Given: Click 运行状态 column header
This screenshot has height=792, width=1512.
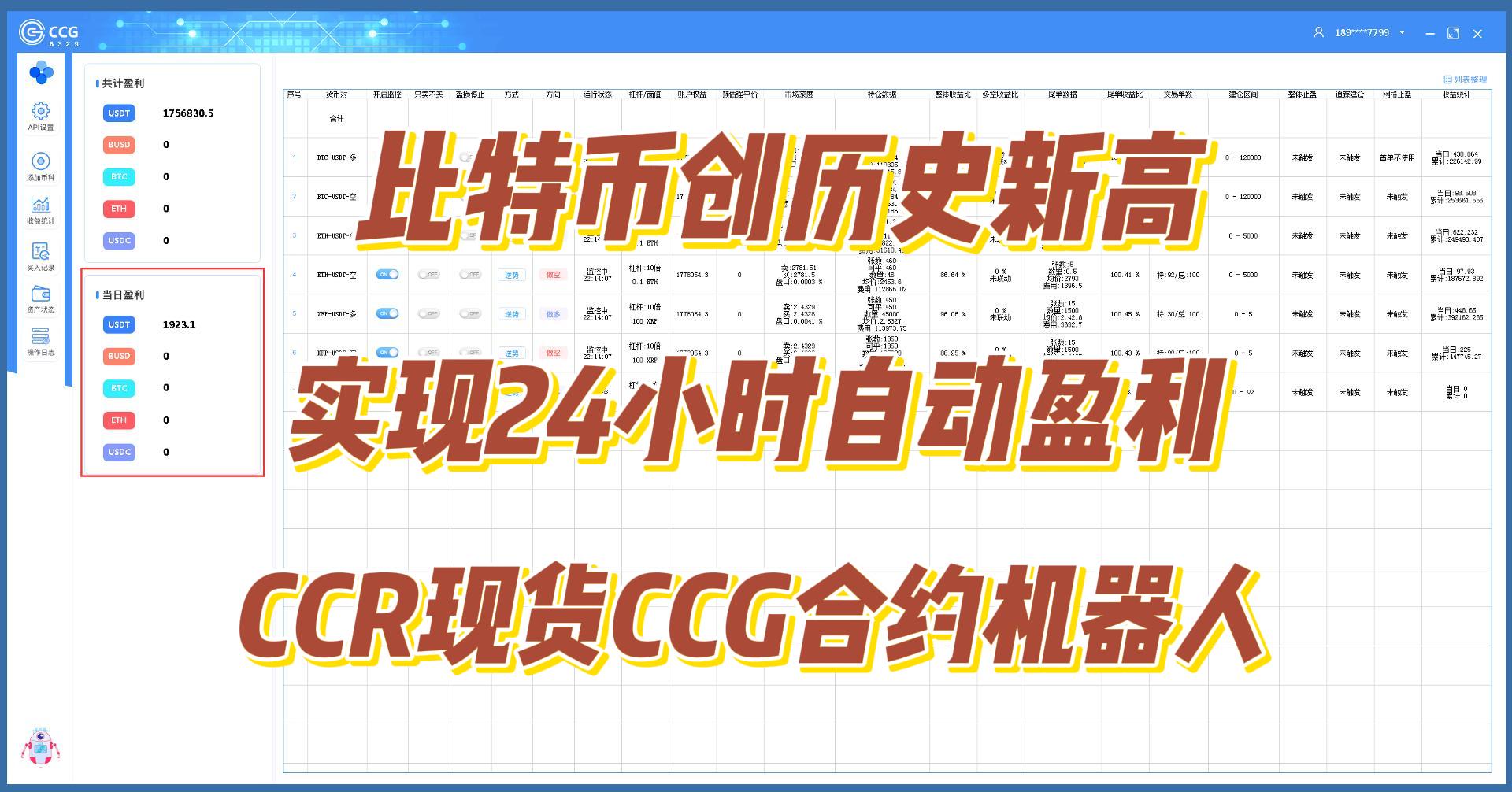Looking at the screenshot, I should coord(597,94).
